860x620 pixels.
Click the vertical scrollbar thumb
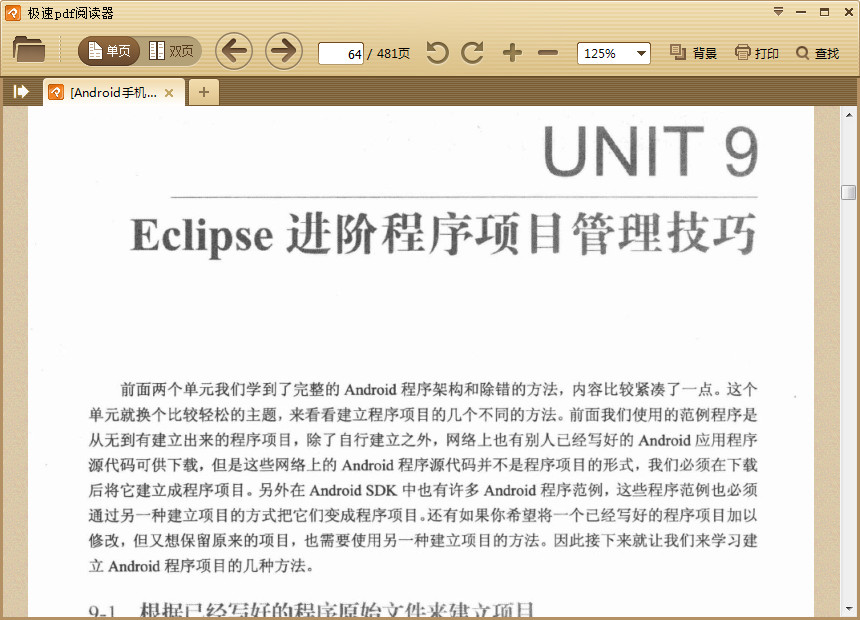click(848, 192)
